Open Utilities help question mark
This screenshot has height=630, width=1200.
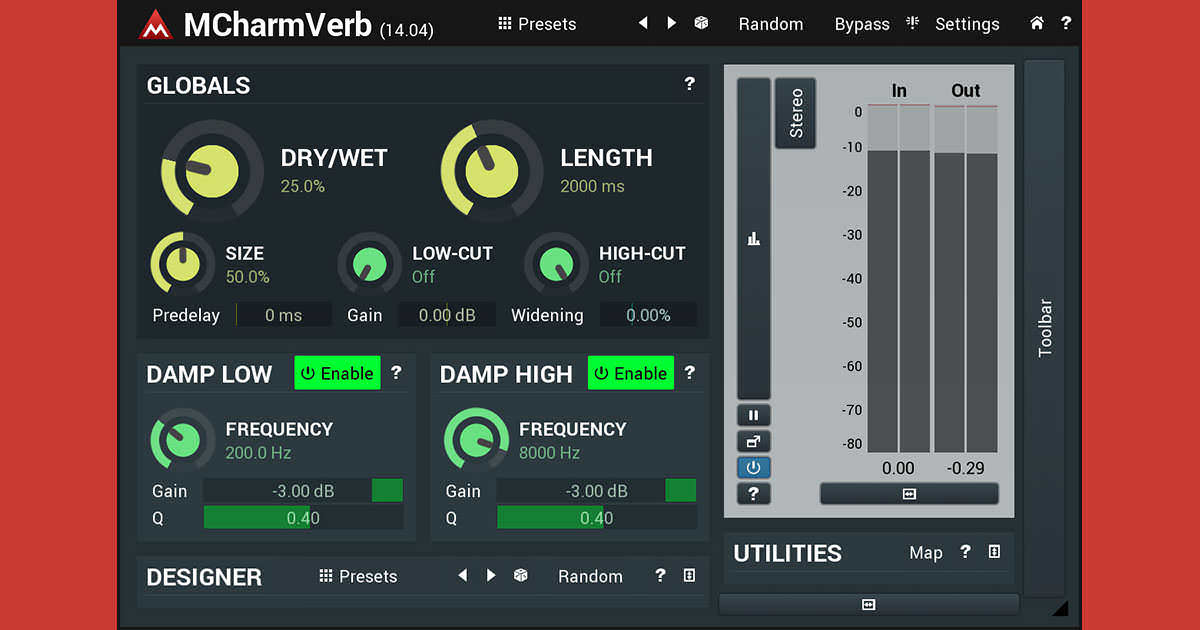click(x=965, y=551)
